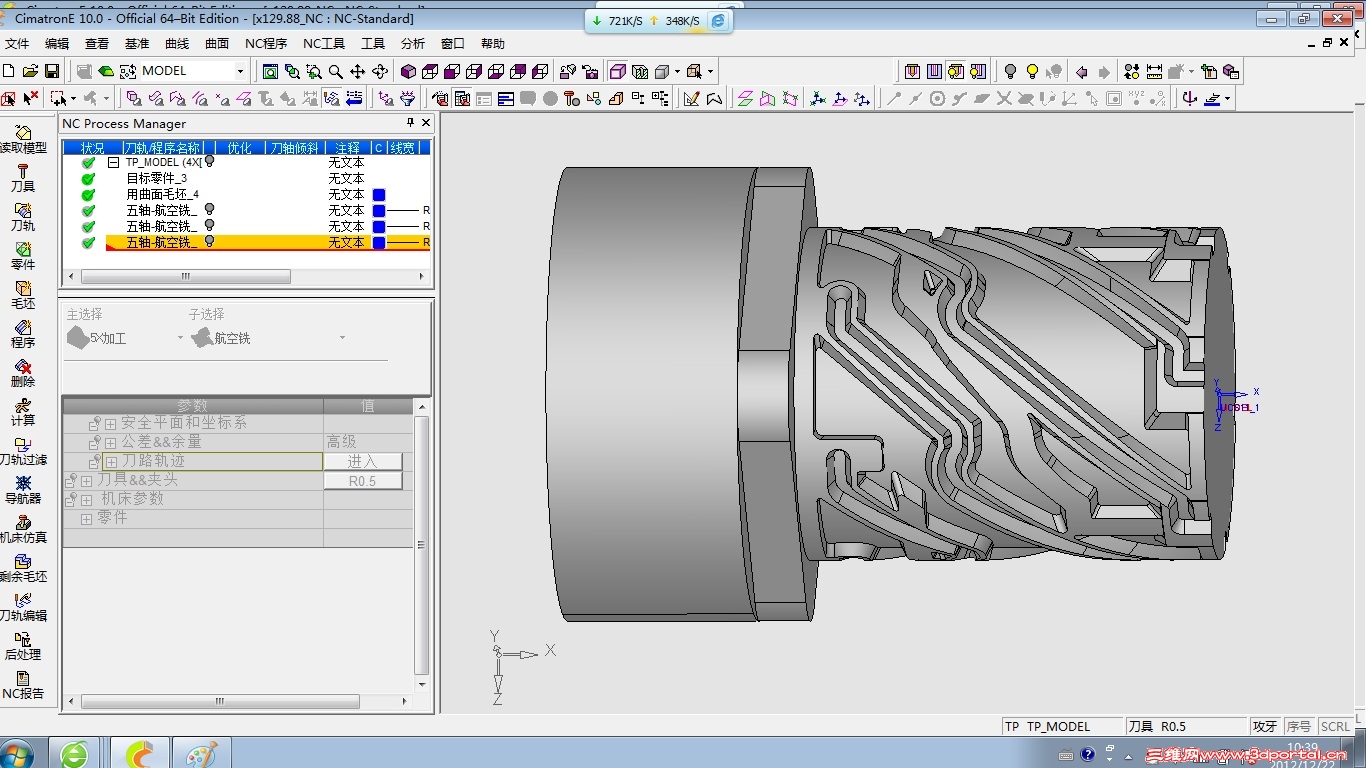The height and width of the screenshot is (768, 1366).
Task: Open the 刀具 (cutter) tool in the sidebar
Action: point(23,178)
